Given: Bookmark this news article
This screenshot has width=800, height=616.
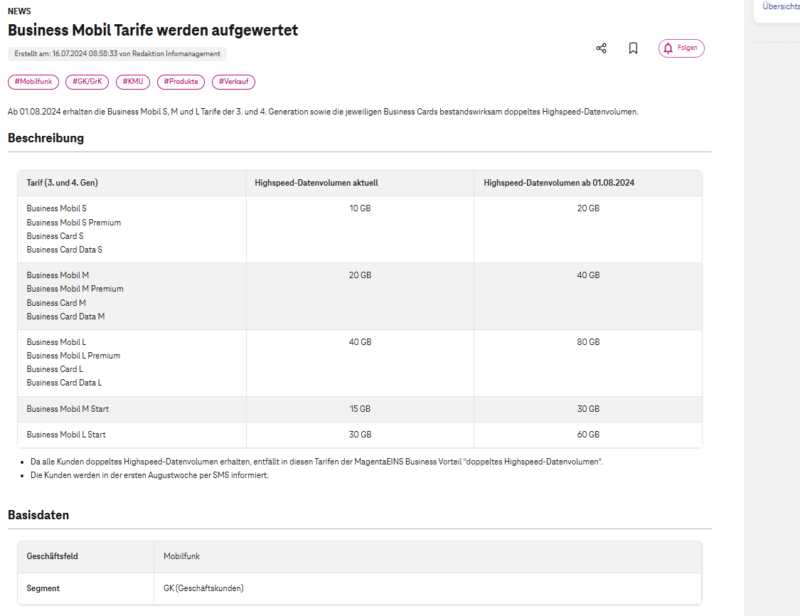Looking at the screenshot, I should 633,48.
